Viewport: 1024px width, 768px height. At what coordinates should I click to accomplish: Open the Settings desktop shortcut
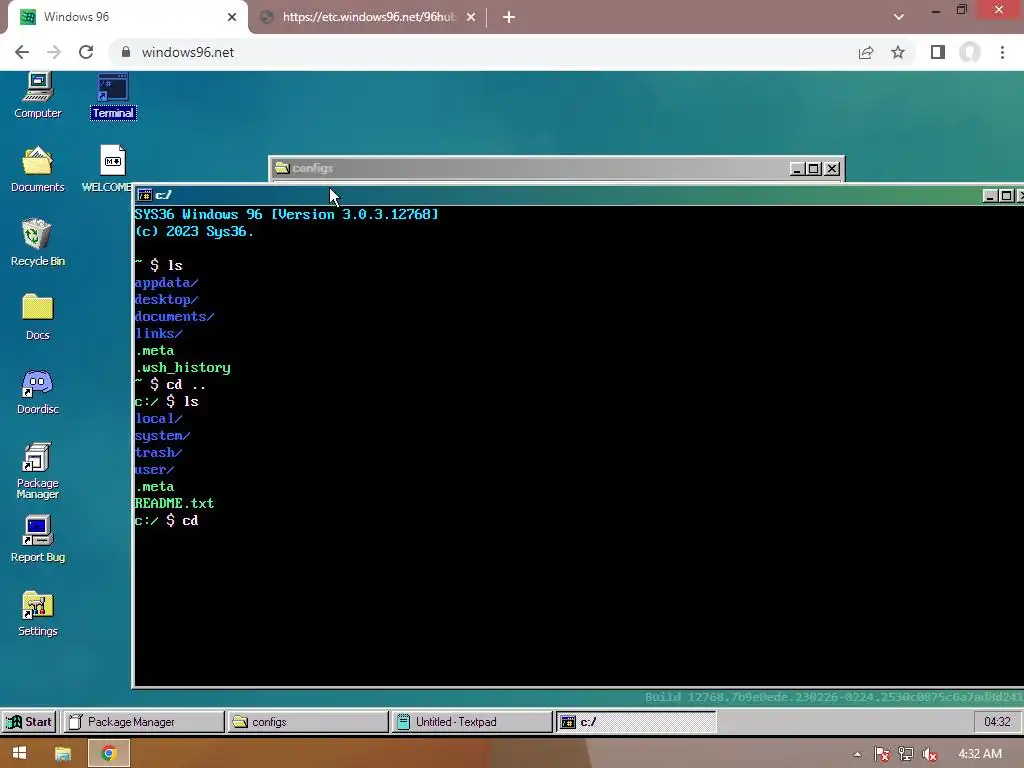37,614
